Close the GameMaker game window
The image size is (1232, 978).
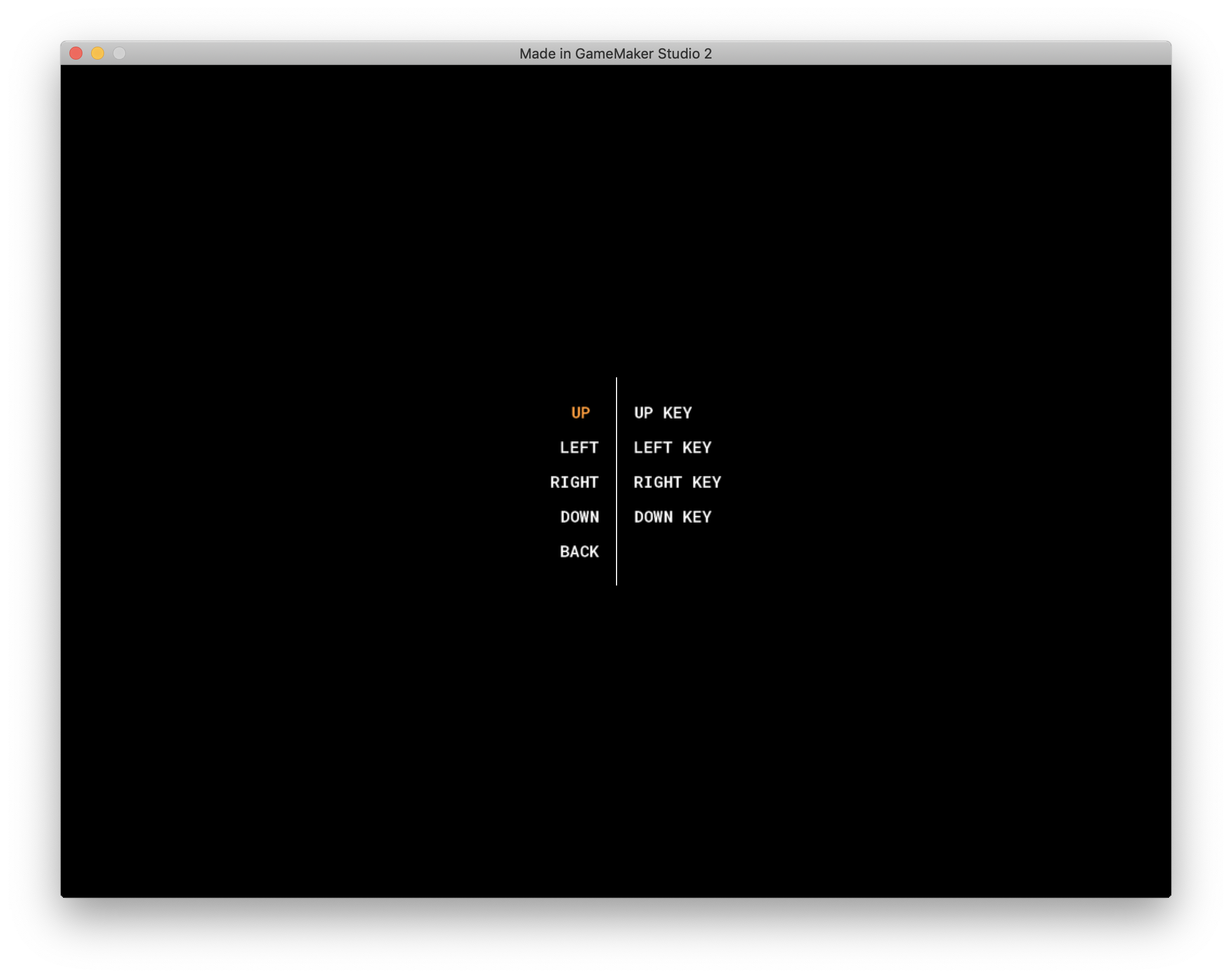pos(76,53)
